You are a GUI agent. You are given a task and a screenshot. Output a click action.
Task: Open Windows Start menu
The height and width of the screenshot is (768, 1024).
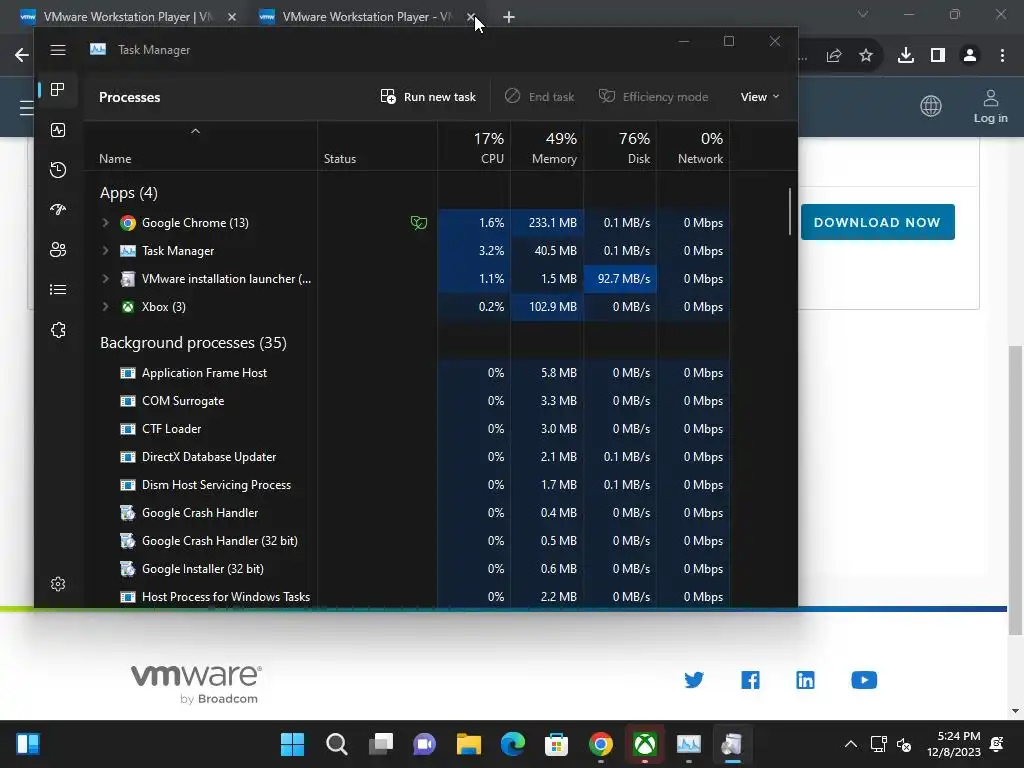(x=292, y=744)
